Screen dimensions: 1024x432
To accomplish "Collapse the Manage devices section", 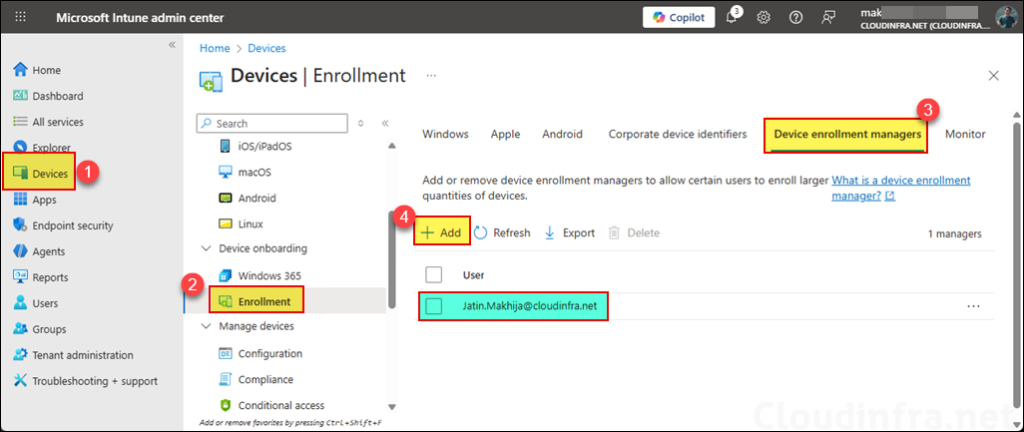I will click(206, 326).
